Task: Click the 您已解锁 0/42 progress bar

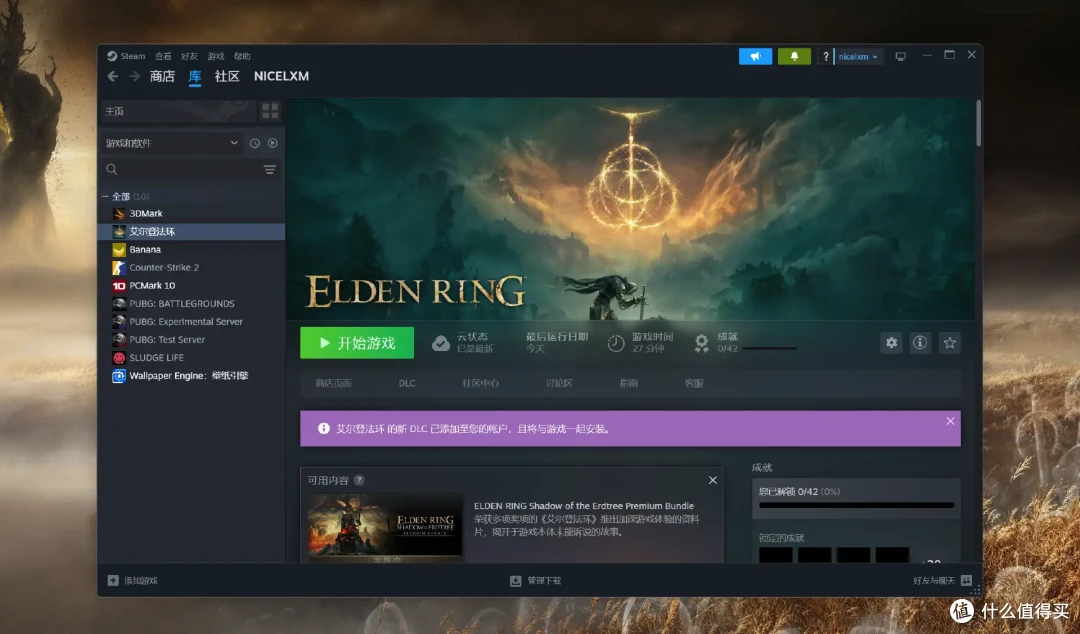Action: pyautogui.click(x=856, y=505)
